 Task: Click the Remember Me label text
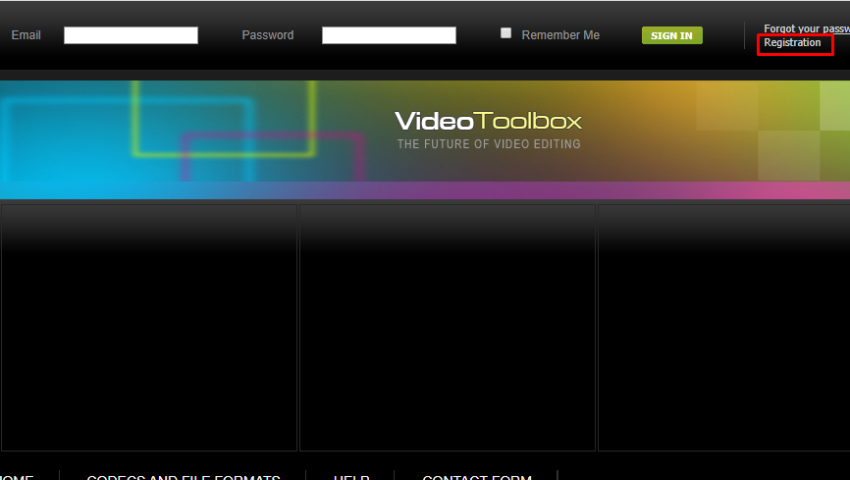[x=560, y=35]
